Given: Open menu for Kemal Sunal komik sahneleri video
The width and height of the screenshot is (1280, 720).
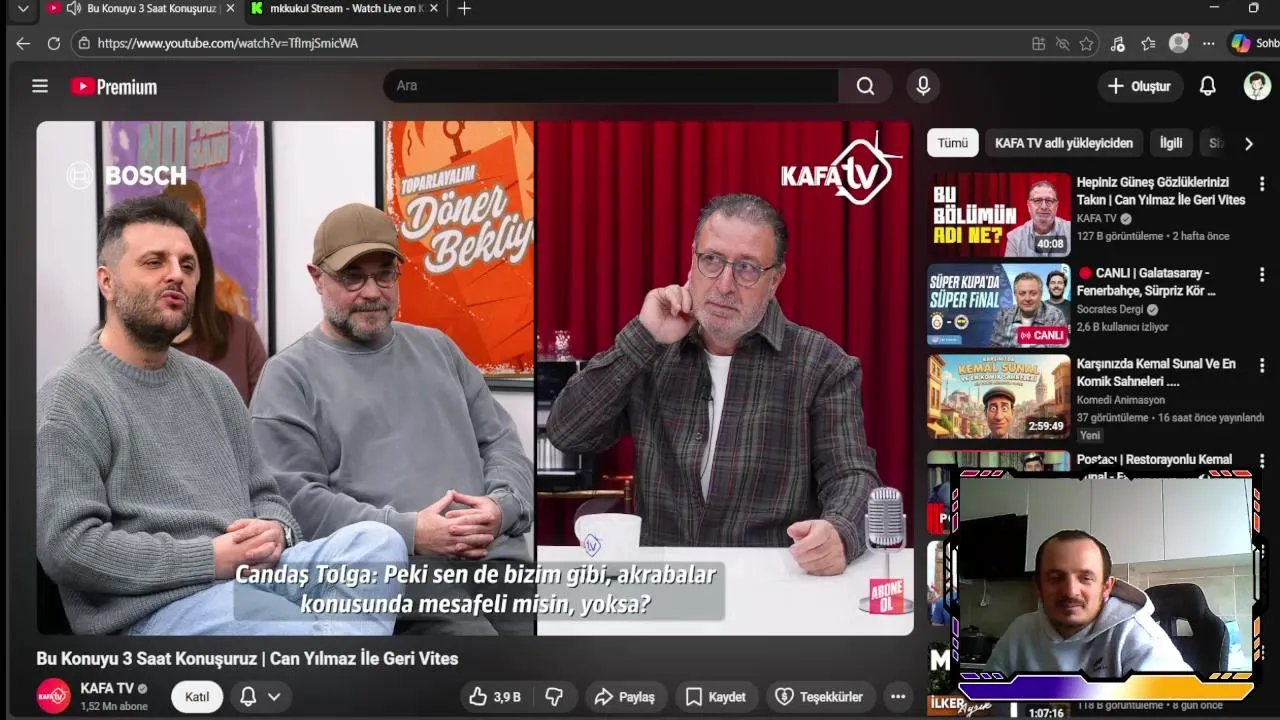Looking at the screenshot, I should pyautogui.click(x=1262, y=366).
